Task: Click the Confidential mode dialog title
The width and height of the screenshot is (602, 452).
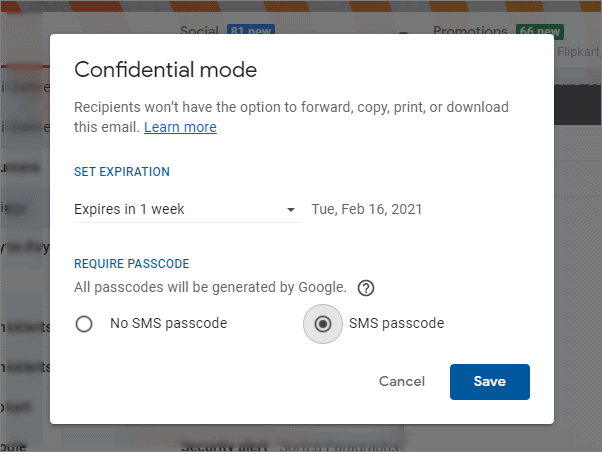Action: click(165, 70)
